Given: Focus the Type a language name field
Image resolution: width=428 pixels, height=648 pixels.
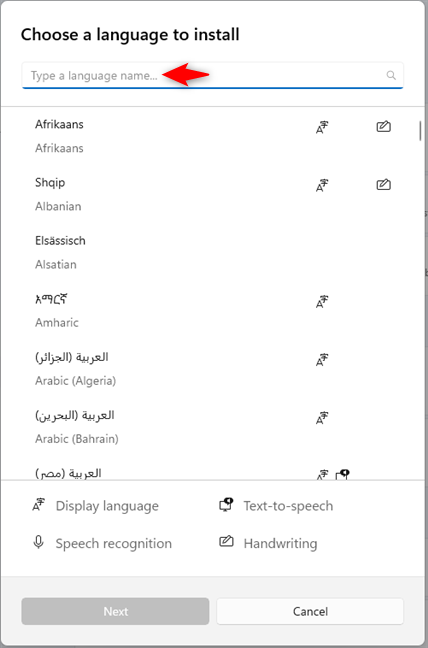Looking at the screenshot, I should pos(212,75).
